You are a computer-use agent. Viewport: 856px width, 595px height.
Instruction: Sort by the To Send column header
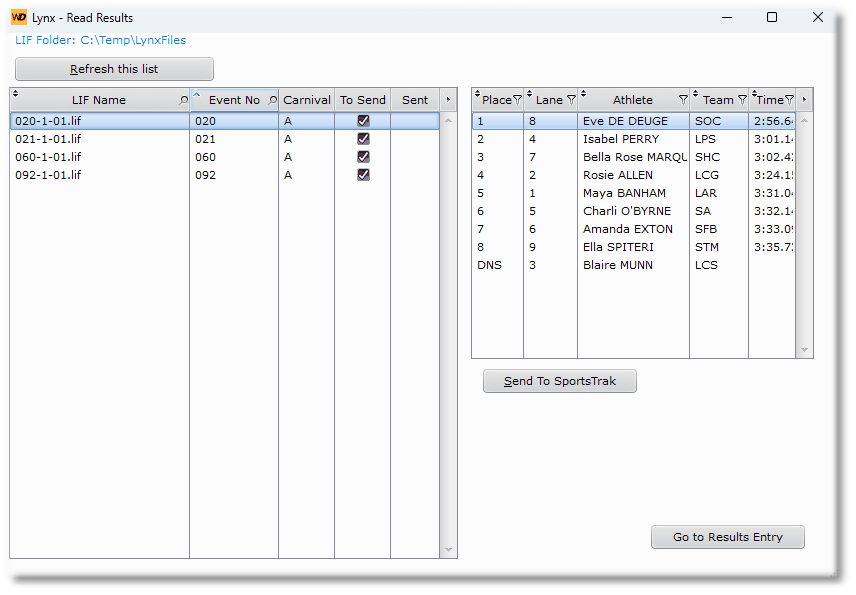coord(362,100)
